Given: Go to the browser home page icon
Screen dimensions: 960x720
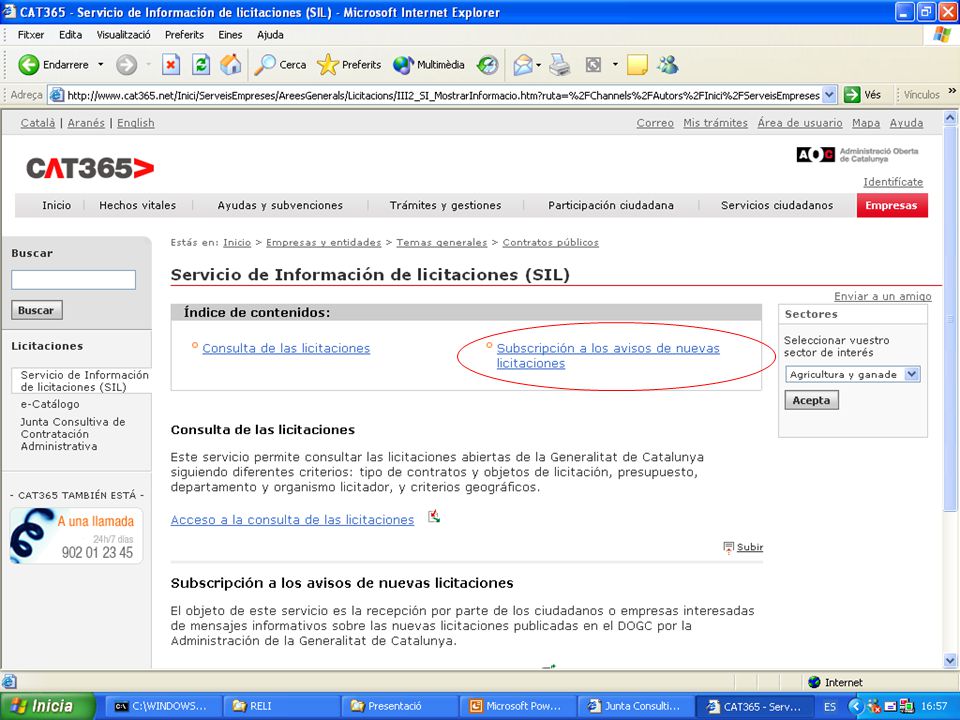Looking at the screenshot, I should pyautogui.click(x=231, y=64).
